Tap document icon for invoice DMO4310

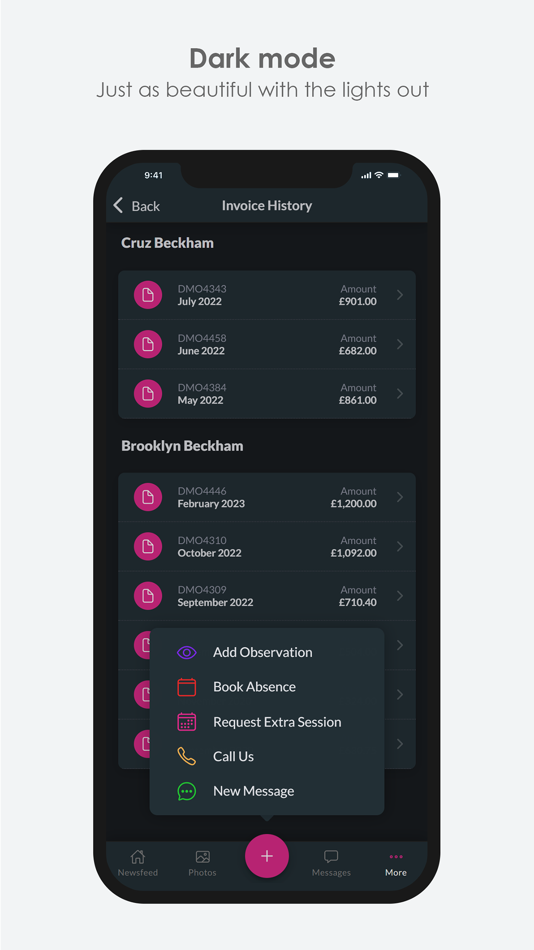pyautogui.click(x=148, y=546)
